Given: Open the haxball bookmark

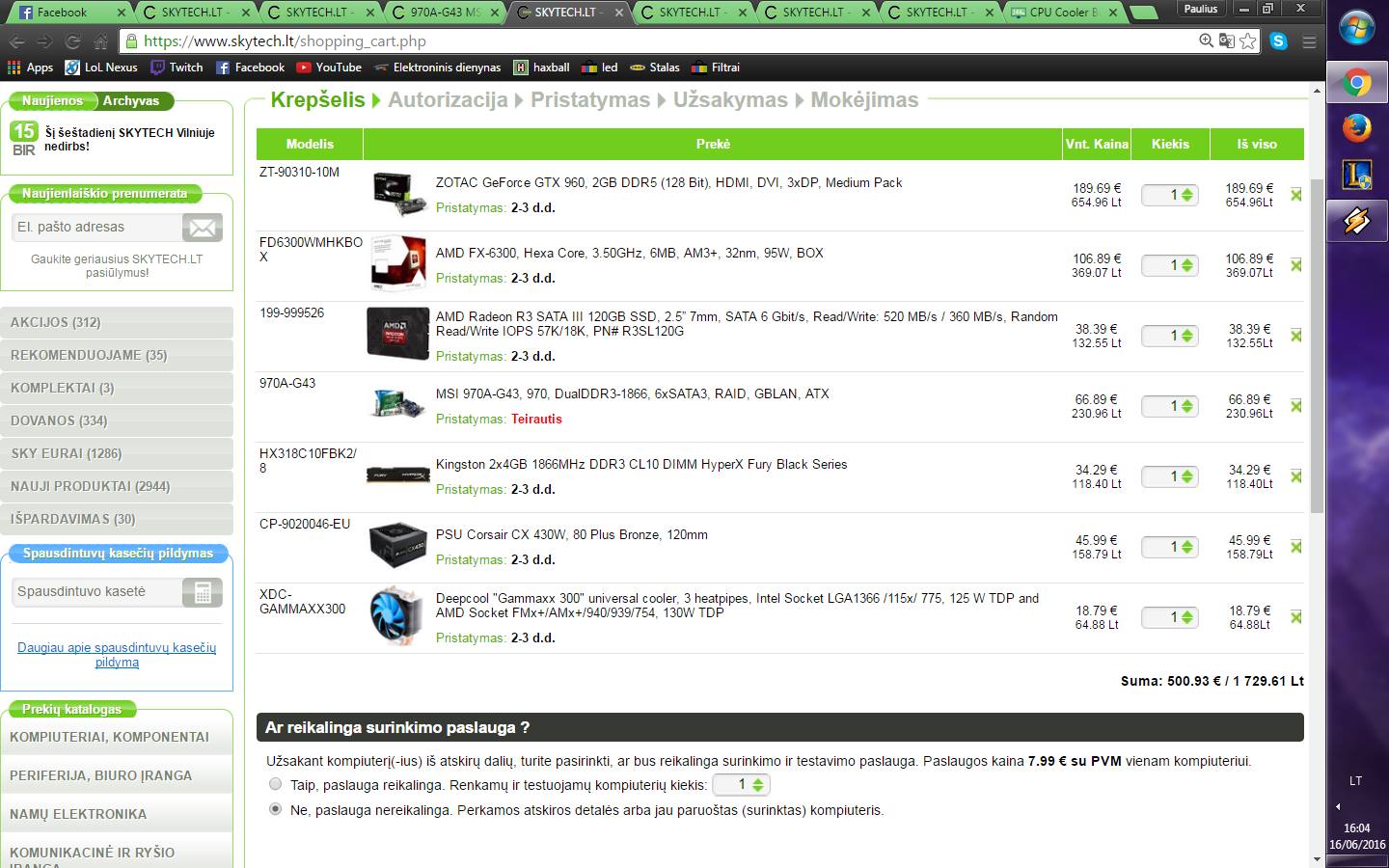Looking at the screenshot, I should point(541,68).
